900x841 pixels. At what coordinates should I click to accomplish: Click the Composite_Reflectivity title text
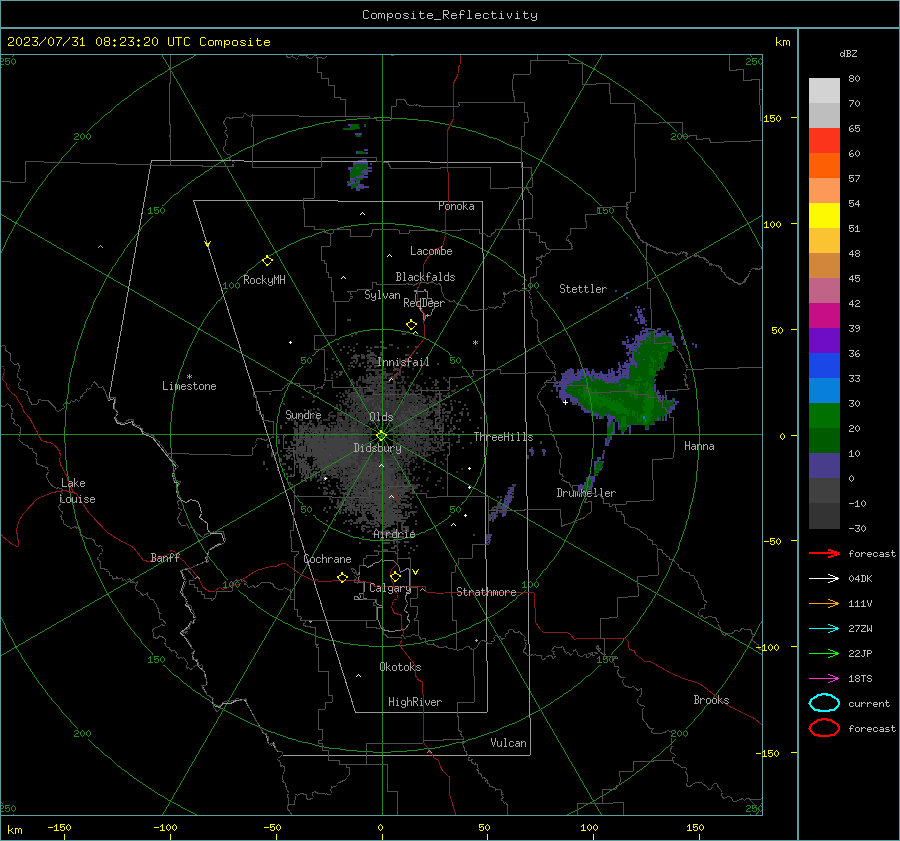coord(449,15)
